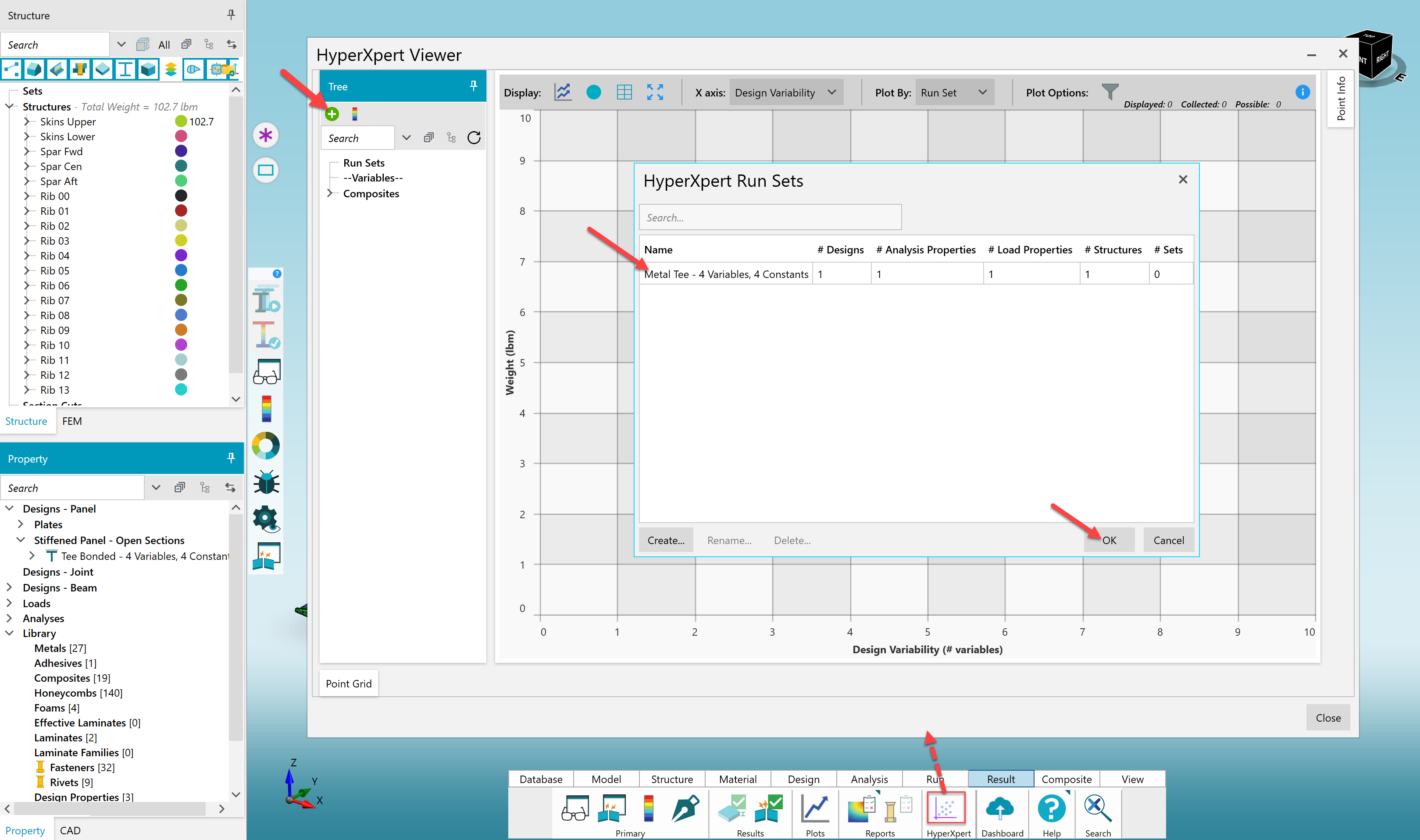Click the fastener bolt icon in Structure toolbar
Screen dimensions: 1420x840
click(x=80, y=69)
